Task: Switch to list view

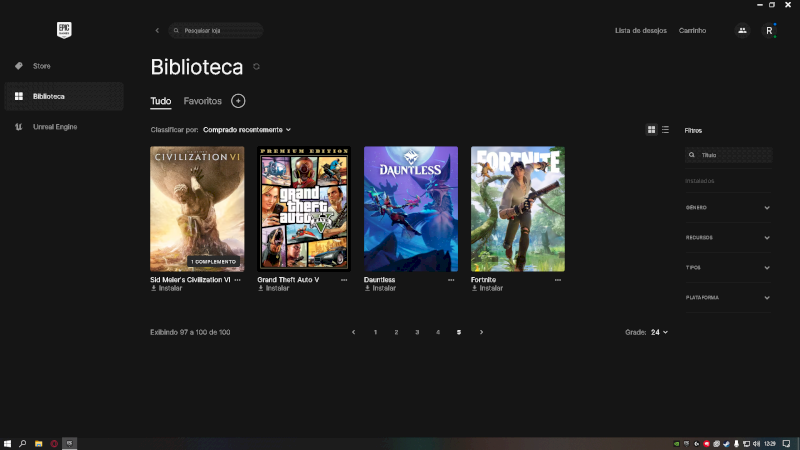Action: 665,130
